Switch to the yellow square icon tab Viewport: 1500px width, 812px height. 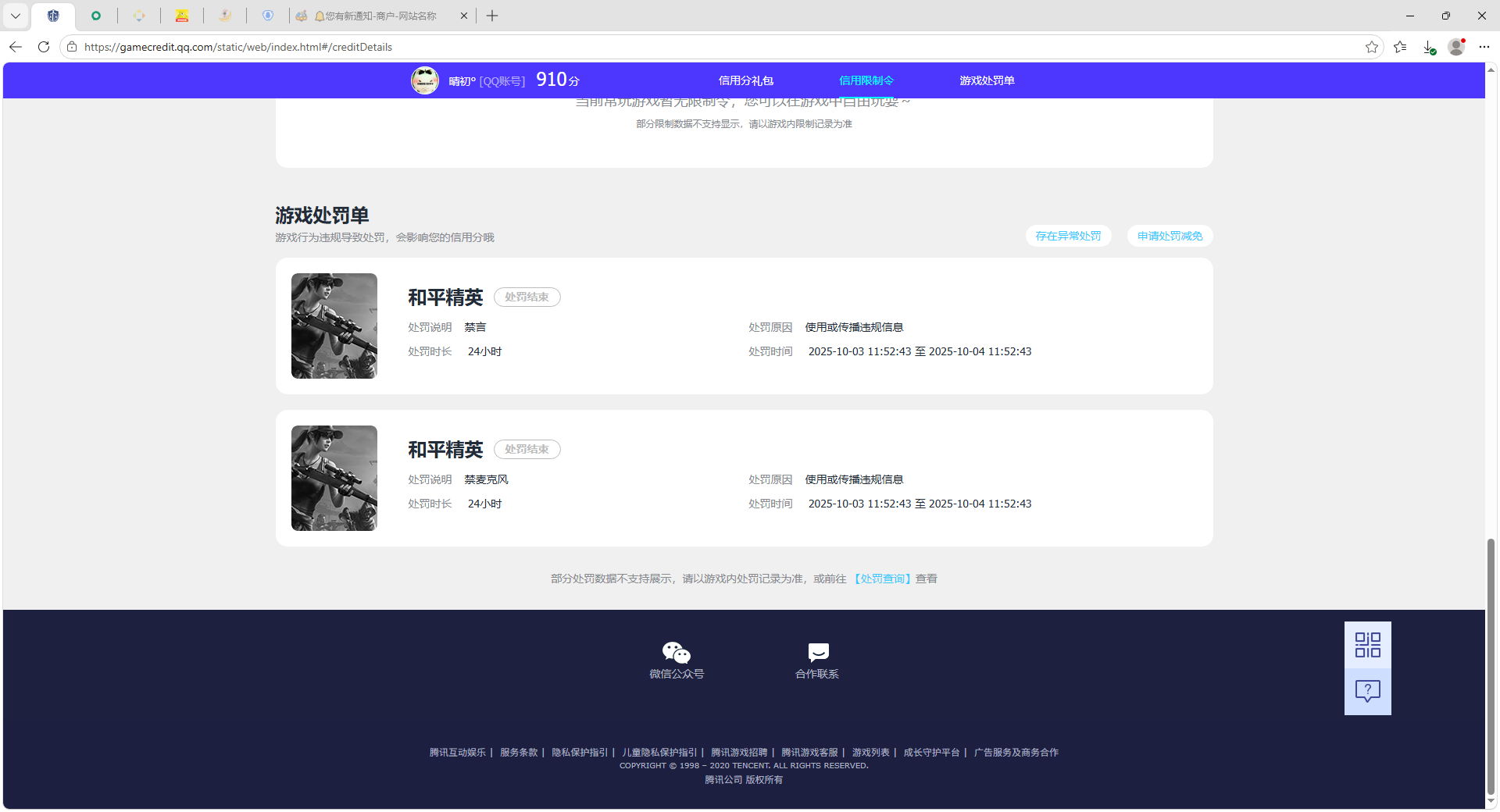[x=182, y=16]
